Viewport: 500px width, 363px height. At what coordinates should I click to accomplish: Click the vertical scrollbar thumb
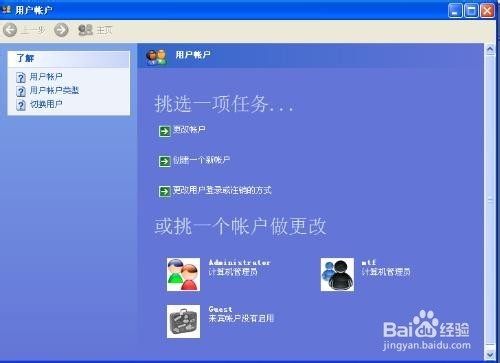490,200
